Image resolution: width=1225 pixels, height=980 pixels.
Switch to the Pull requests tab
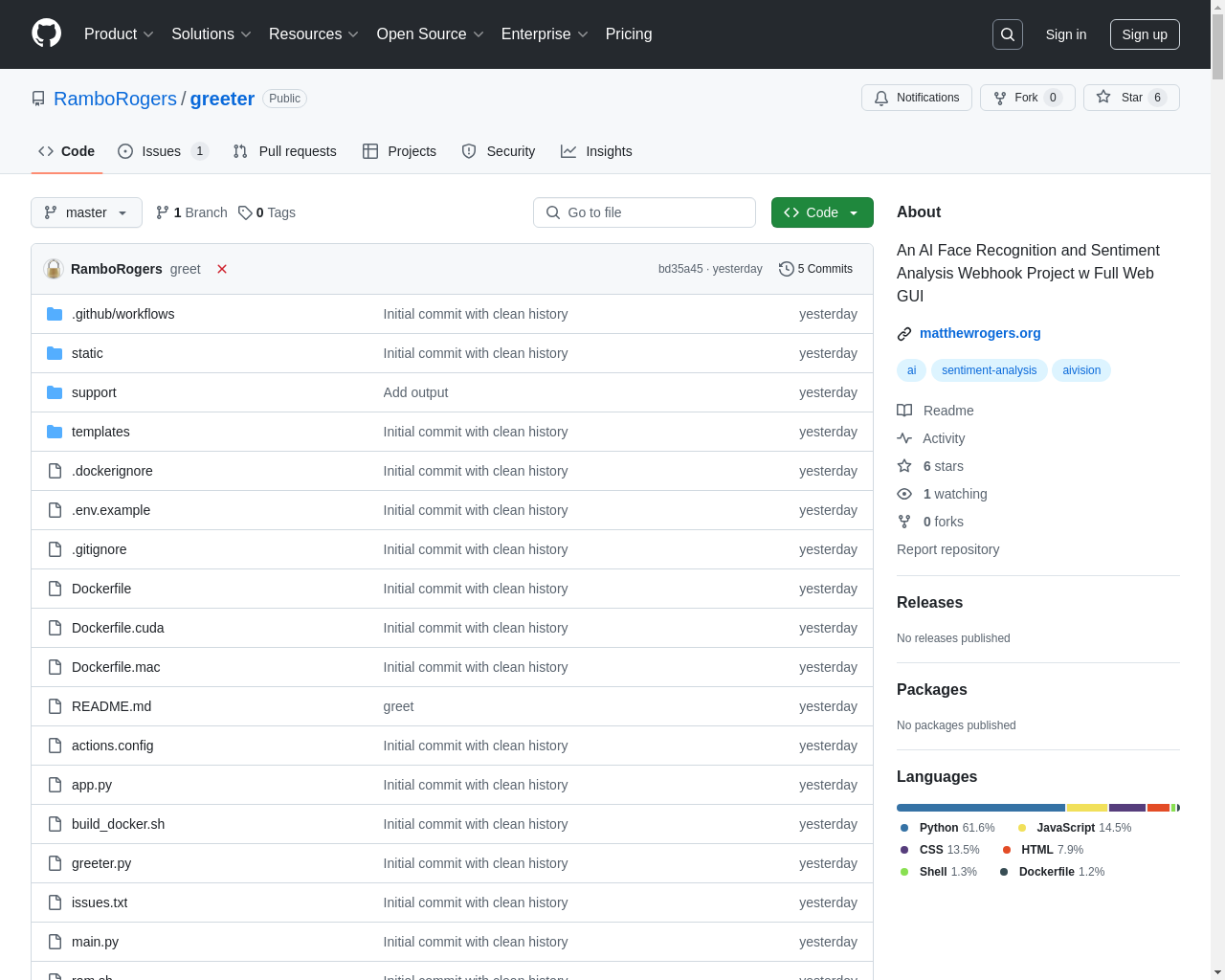[284, 151]
